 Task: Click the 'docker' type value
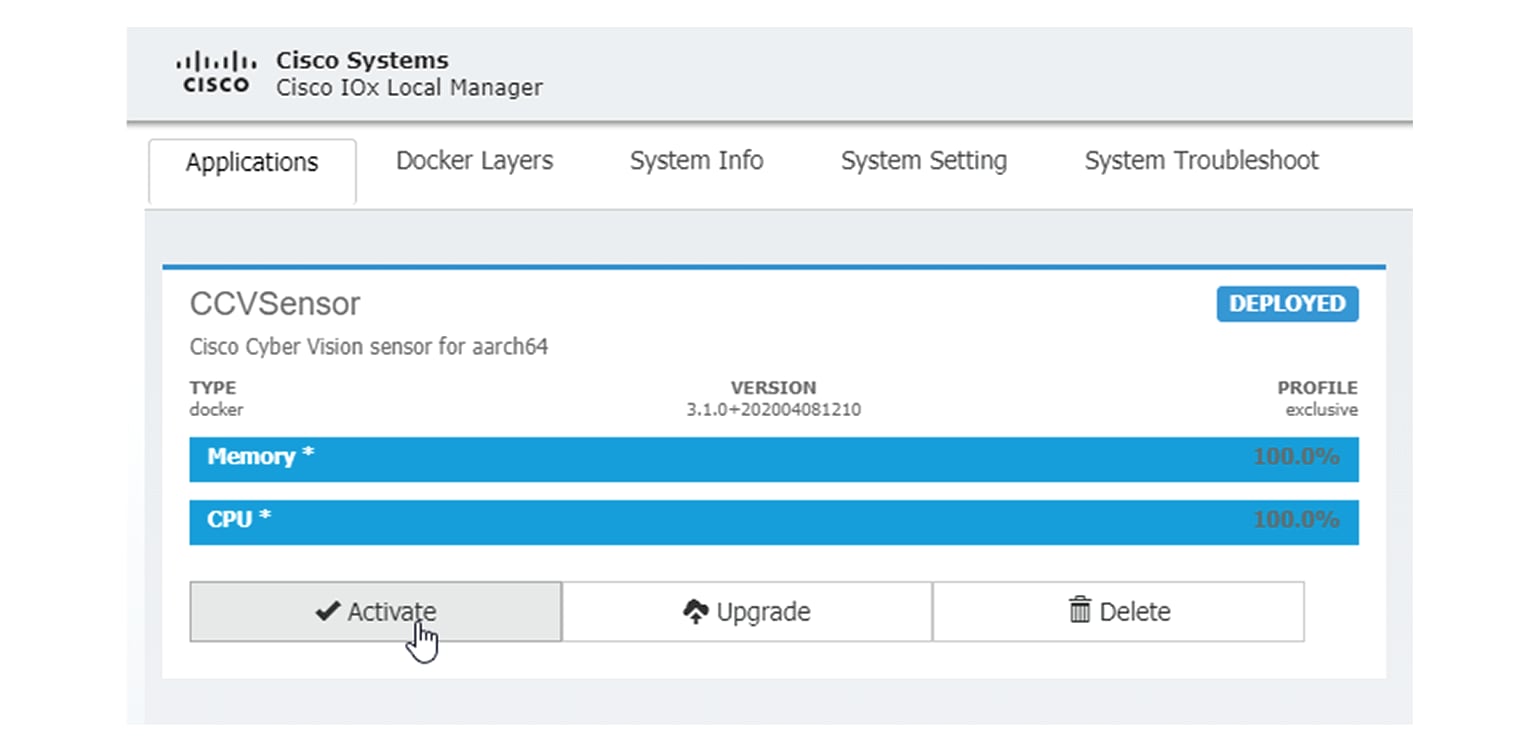216,410
